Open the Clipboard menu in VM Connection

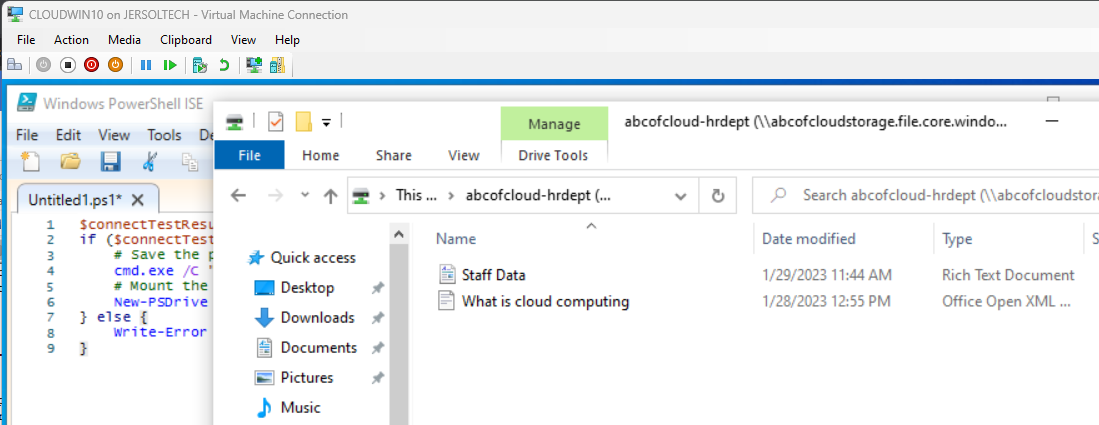click(x=185, y=39)
